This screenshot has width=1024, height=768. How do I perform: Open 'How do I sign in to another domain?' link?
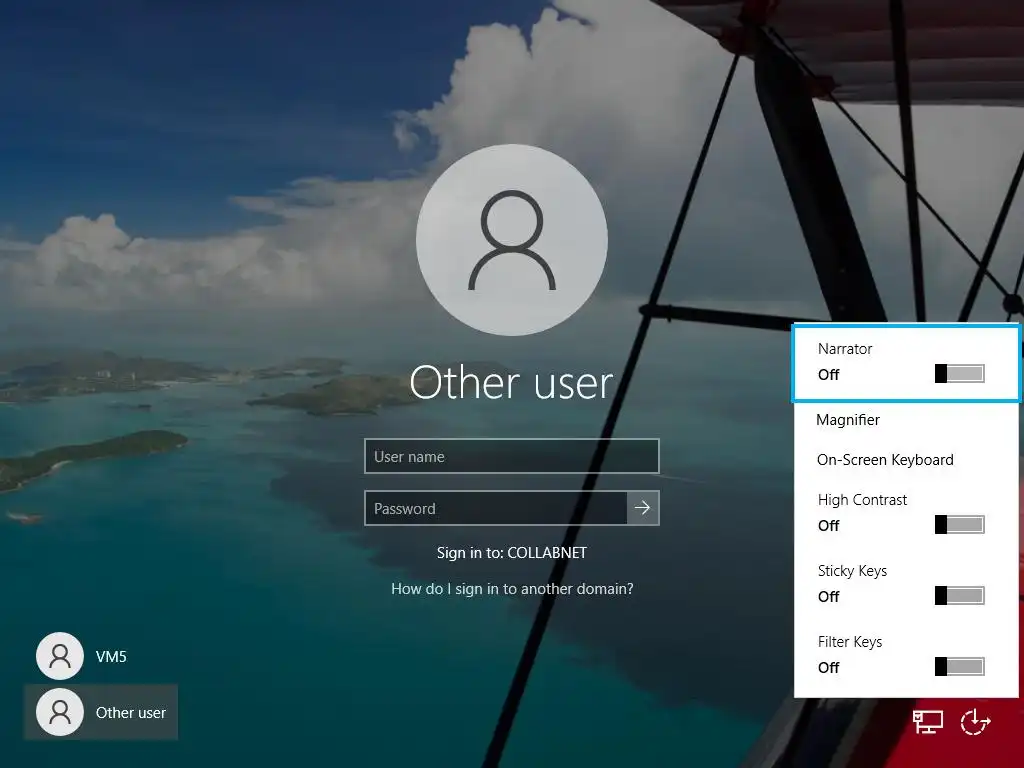[512, 589]
